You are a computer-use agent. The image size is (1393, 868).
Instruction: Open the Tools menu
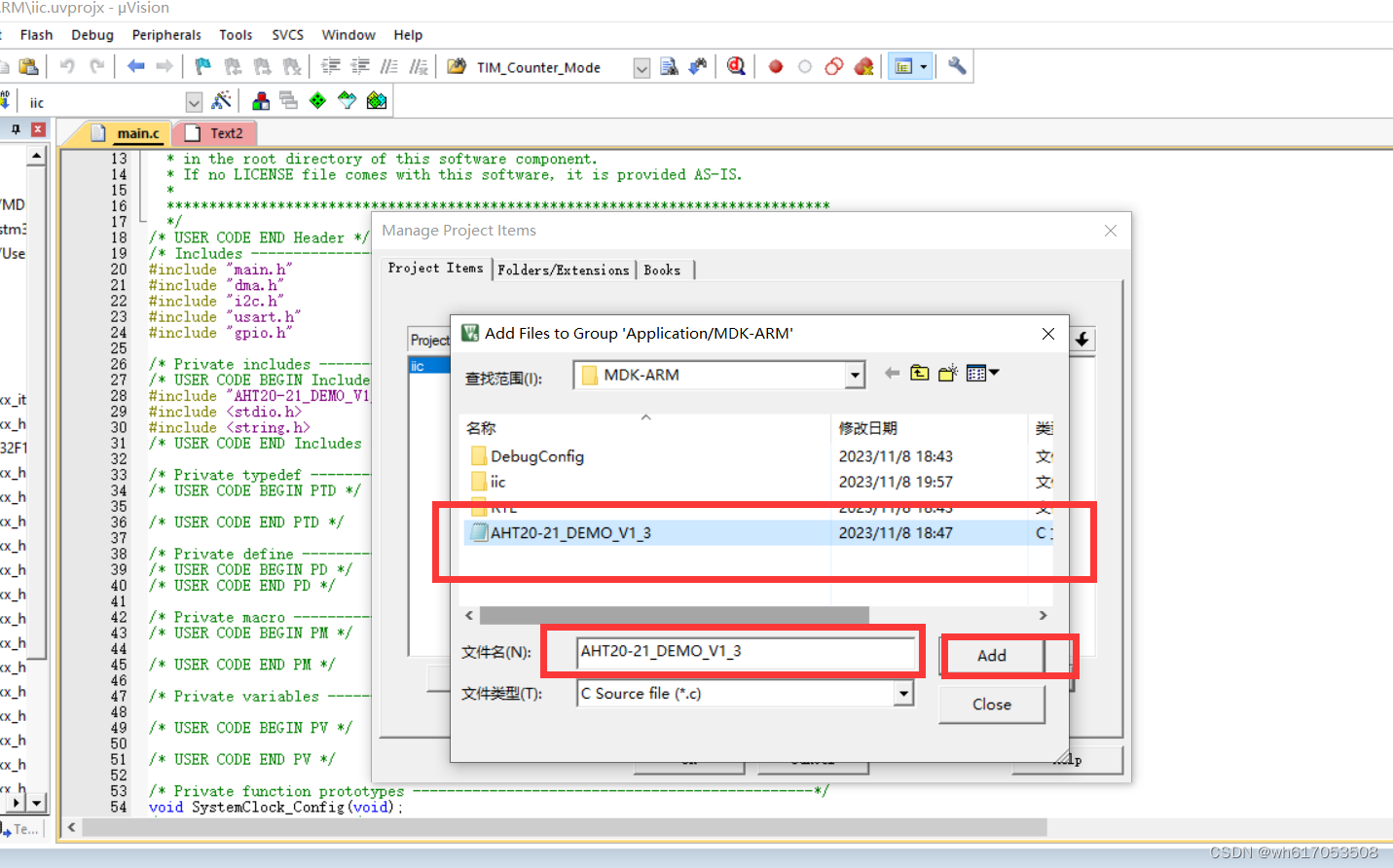point(236,35)
